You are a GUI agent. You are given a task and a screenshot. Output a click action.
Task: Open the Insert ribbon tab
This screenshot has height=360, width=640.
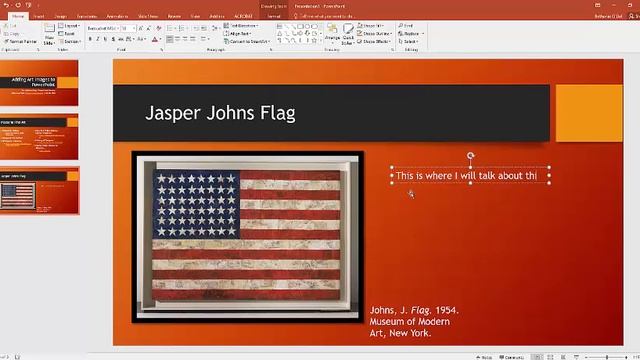(x=39, y=16)
